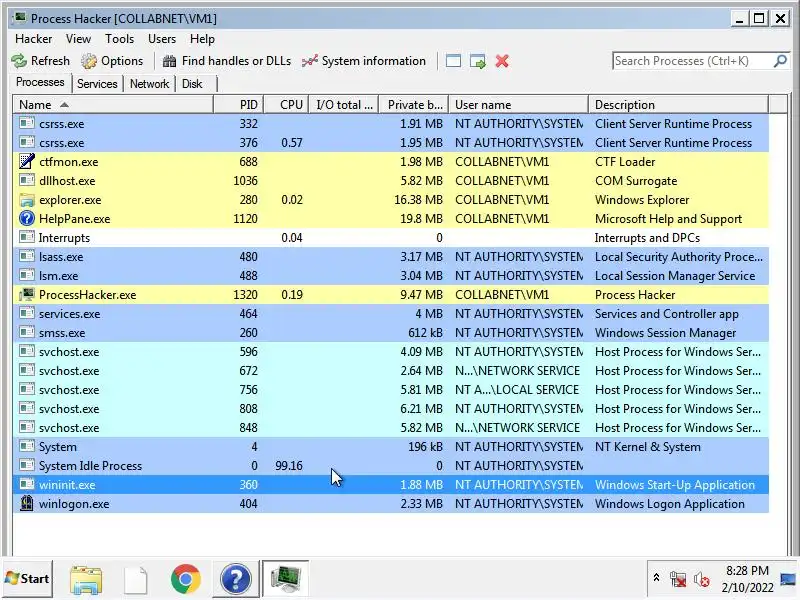Select svchost.exe with PID 808
The image size is (800, 600).
coord(390,409)
